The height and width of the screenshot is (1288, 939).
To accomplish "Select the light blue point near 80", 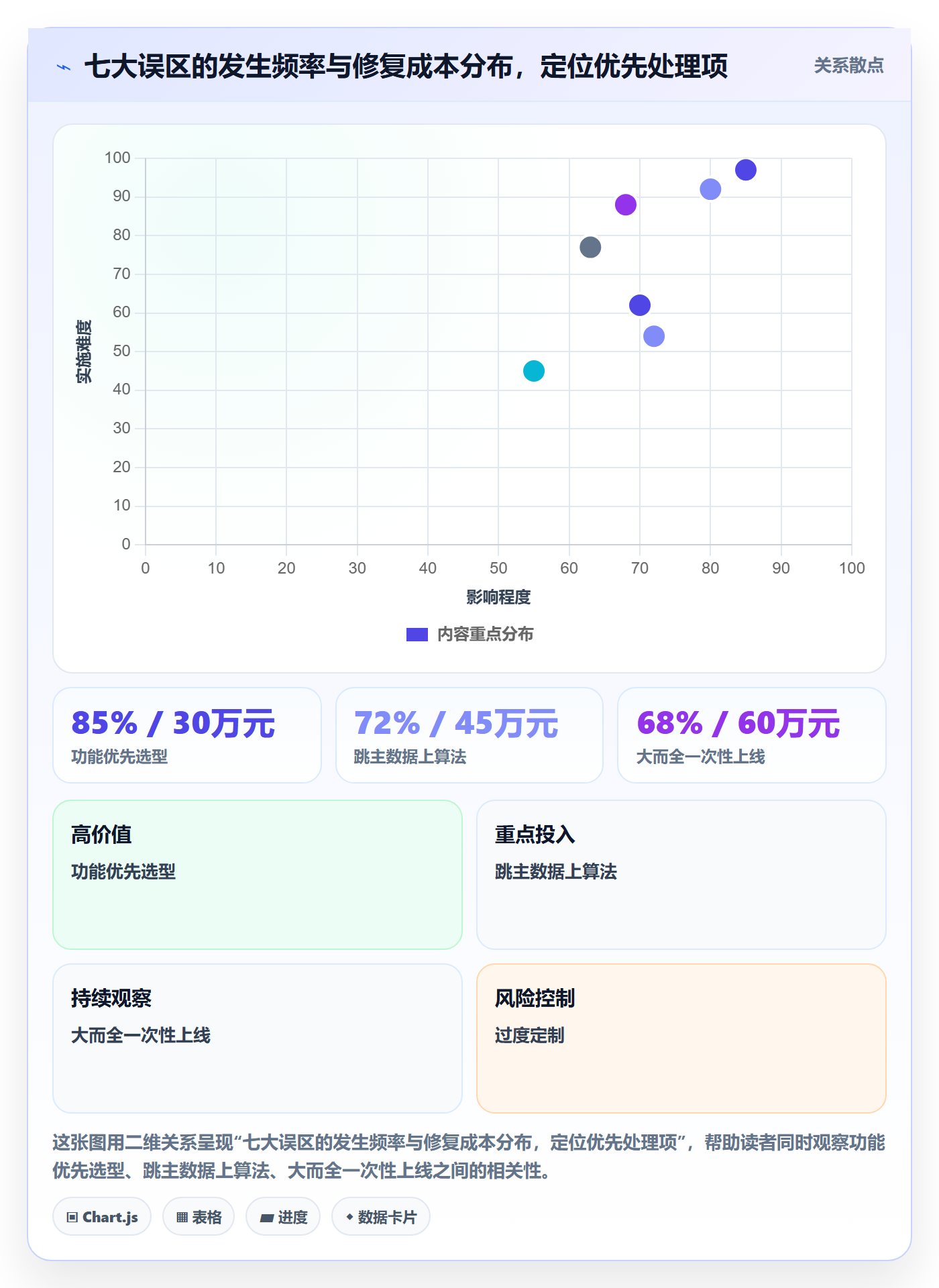I will (x=710, y=189).
